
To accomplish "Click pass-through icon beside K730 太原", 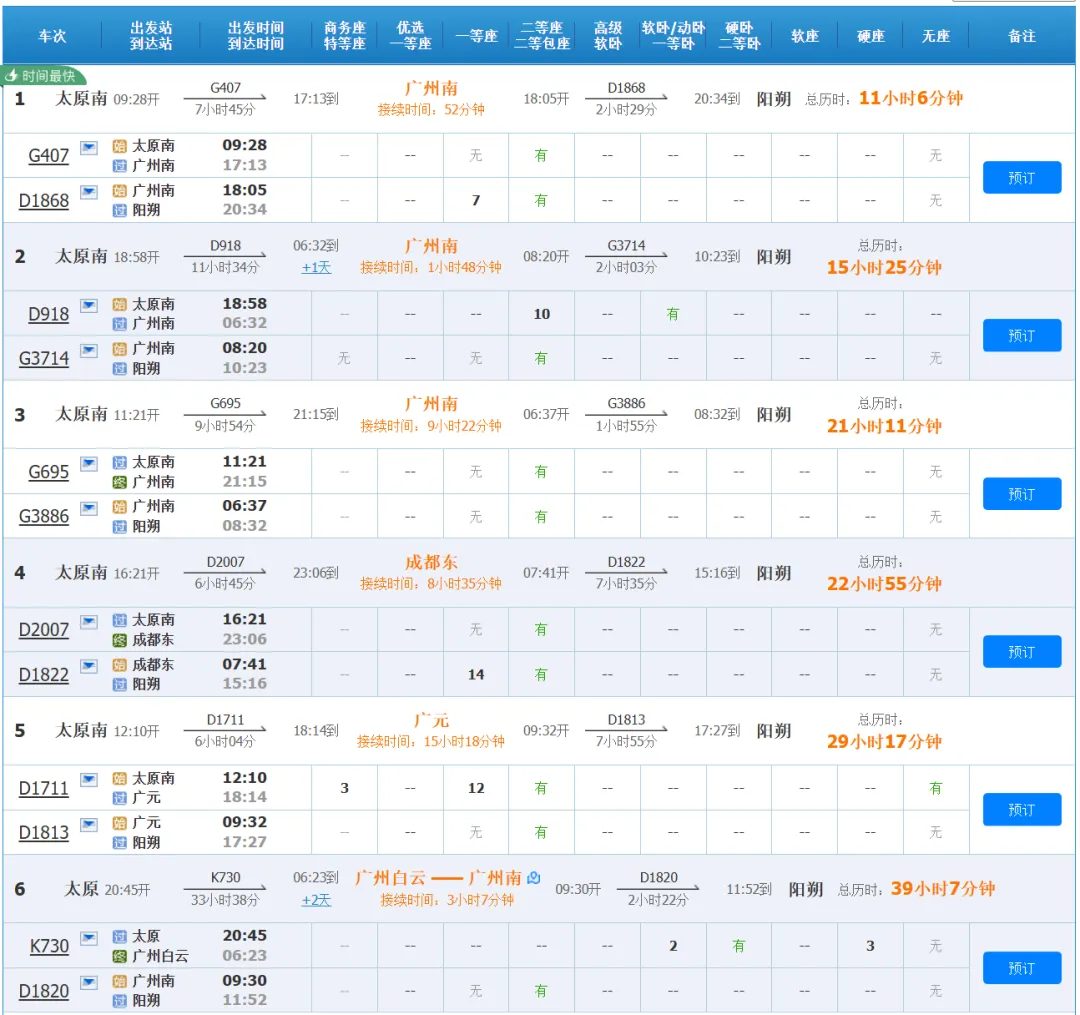I will click(119, 936).
